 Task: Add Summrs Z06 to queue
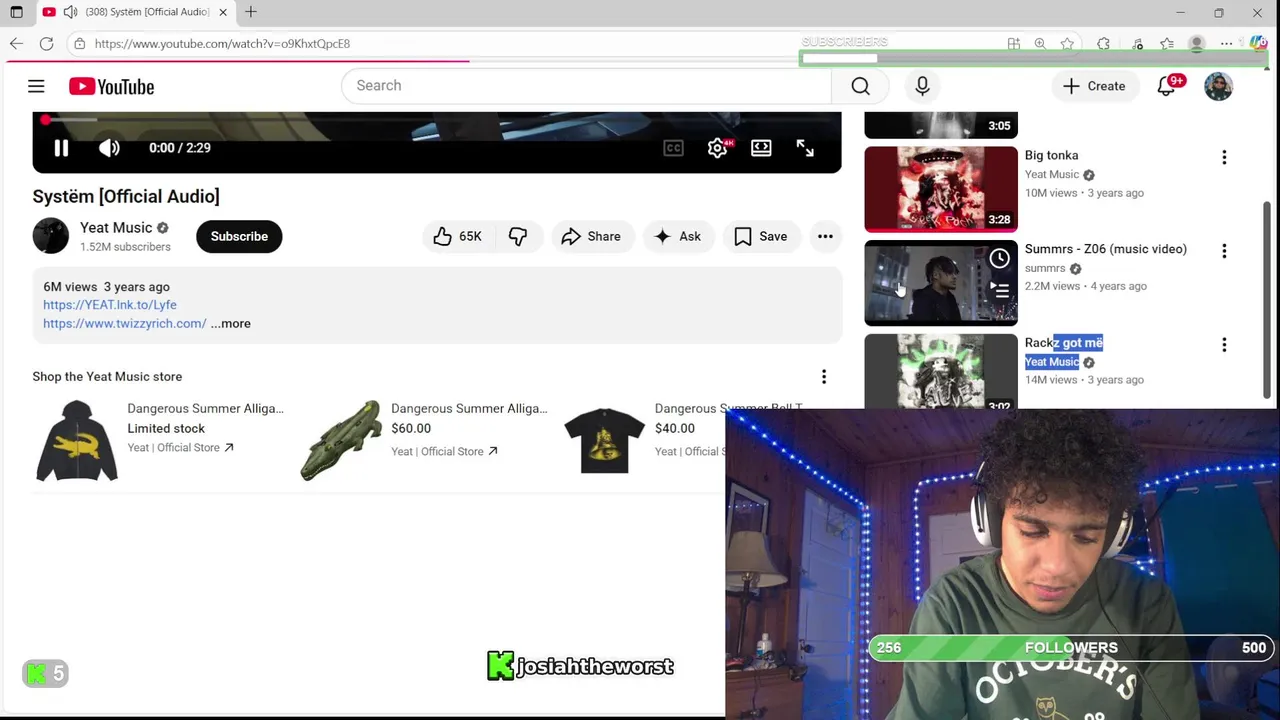[x=999, y=290]
